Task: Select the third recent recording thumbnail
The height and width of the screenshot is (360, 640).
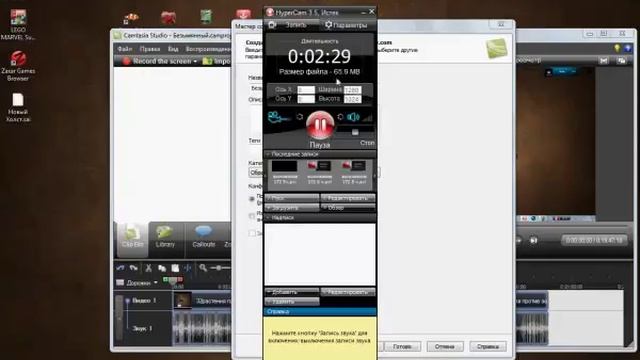Action: [354, 166]
